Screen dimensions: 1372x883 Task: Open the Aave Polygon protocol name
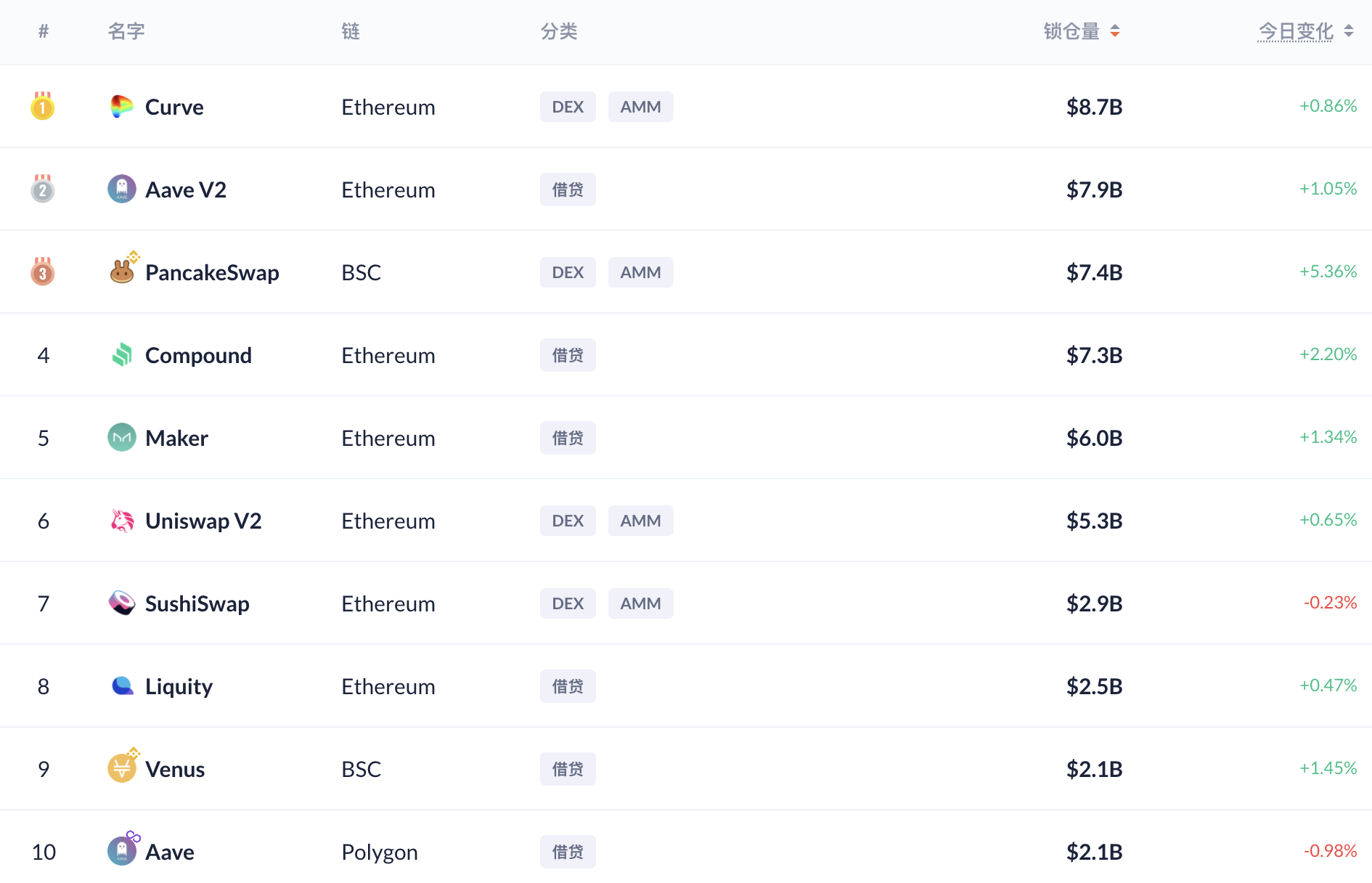click(x=169, y=852)
